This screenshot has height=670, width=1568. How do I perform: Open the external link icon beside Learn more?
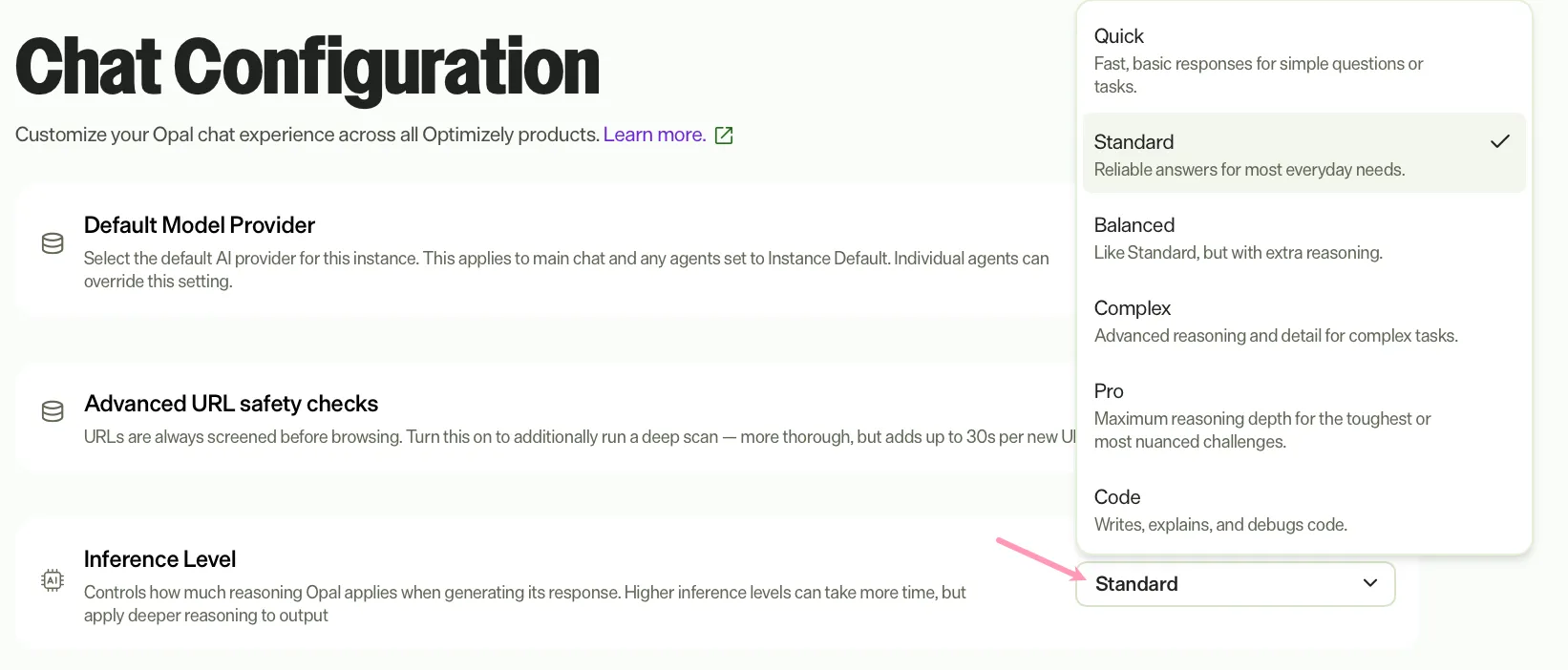click(724, 136)
